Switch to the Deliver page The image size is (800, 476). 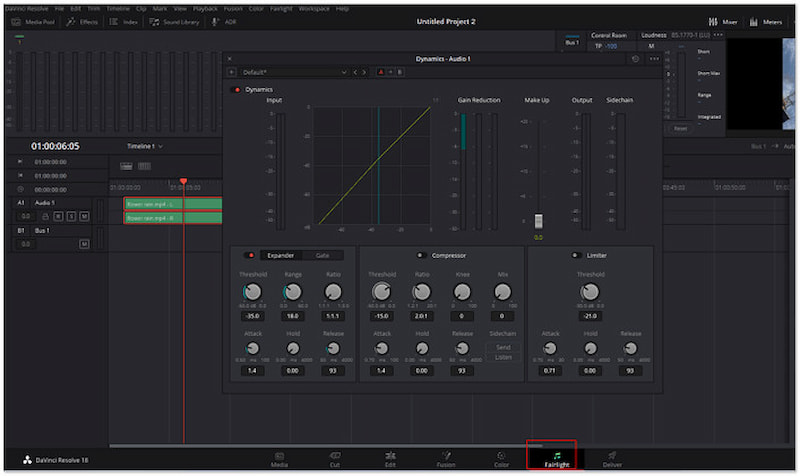click(611, 458)
